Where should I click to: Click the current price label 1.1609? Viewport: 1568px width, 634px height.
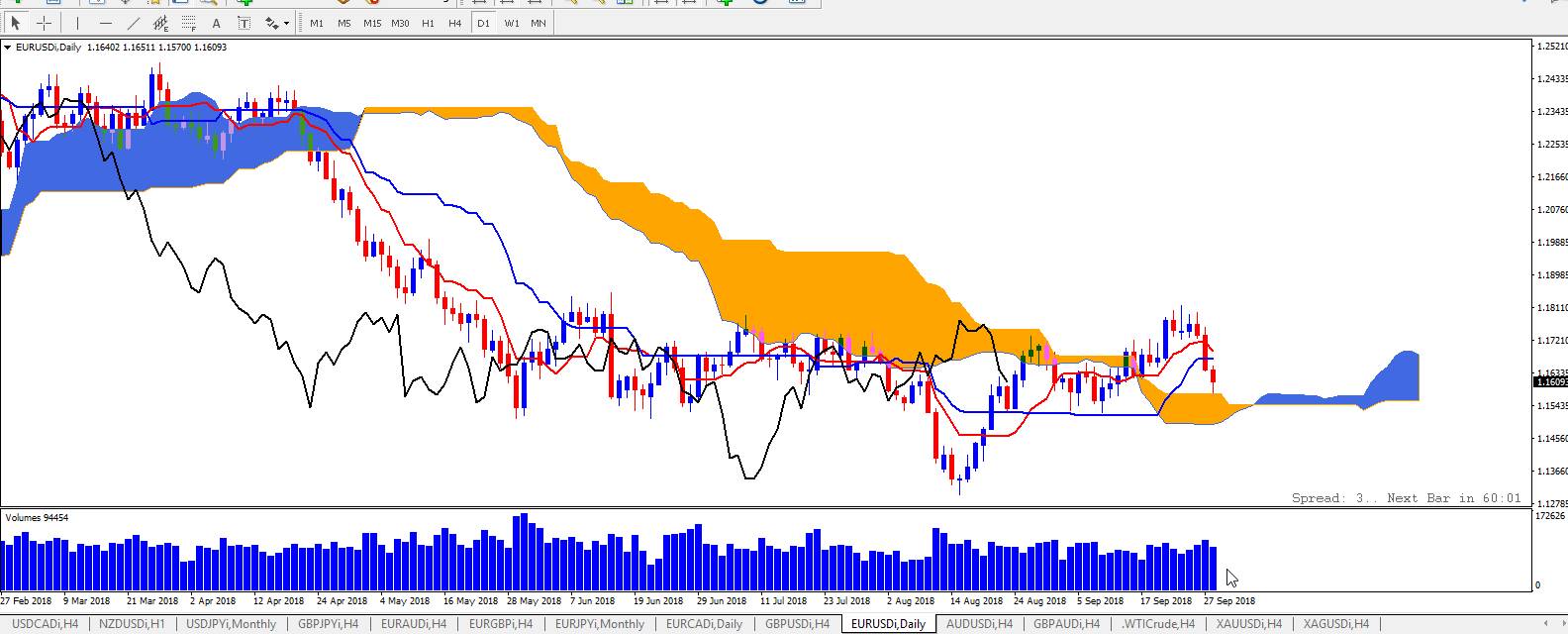pos(1551,381)
